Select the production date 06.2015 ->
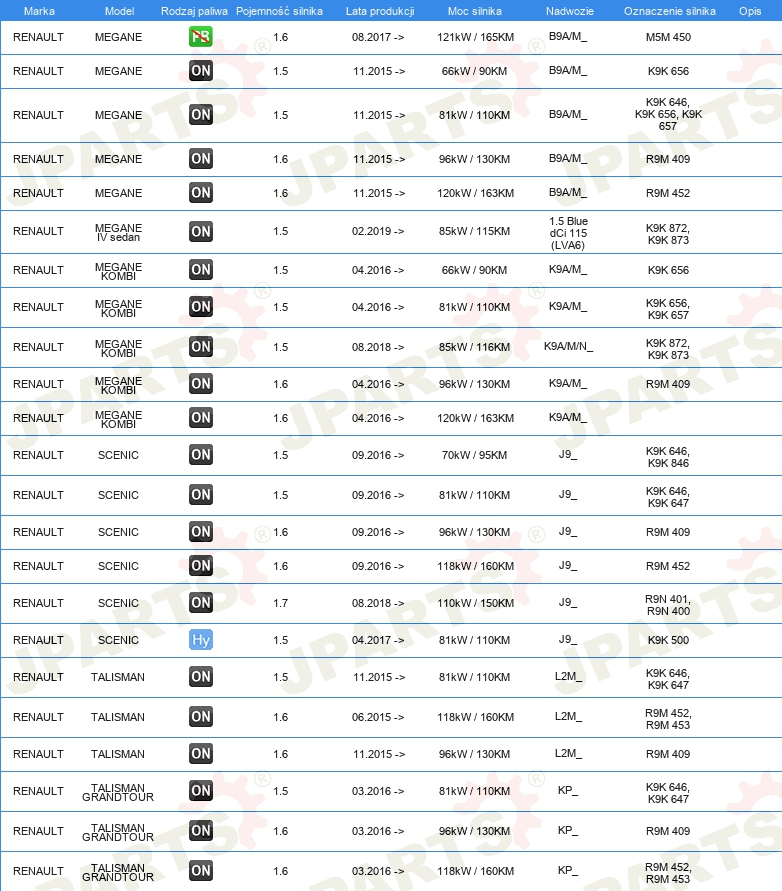The height and width of the screenshot is (891, 782). (378, 717)
